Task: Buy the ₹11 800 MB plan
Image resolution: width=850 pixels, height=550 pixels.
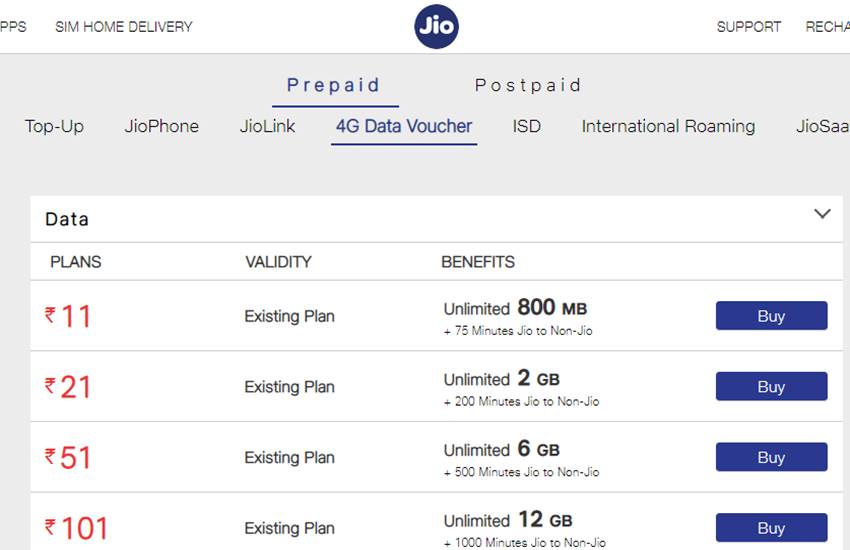Action: pos(771,316)
